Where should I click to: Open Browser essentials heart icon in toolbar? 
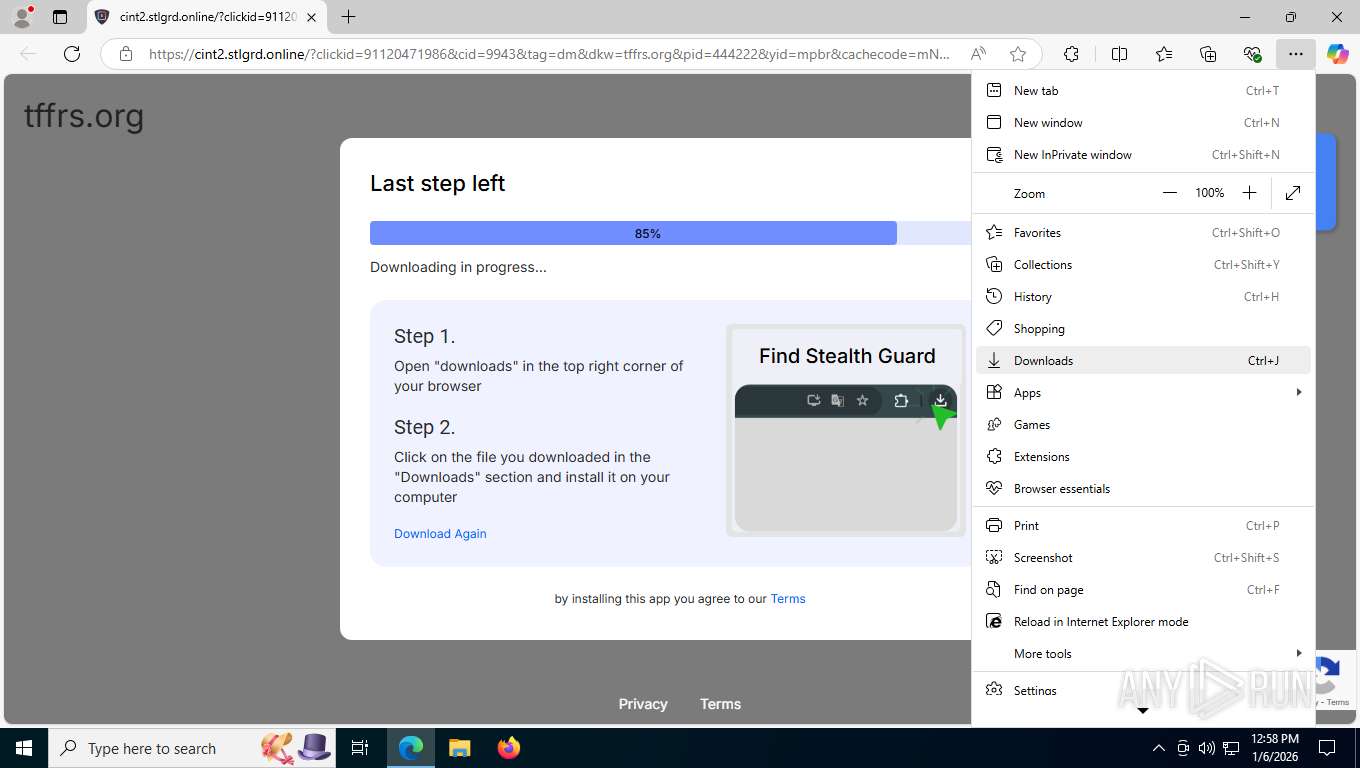tap(1252, 54)
